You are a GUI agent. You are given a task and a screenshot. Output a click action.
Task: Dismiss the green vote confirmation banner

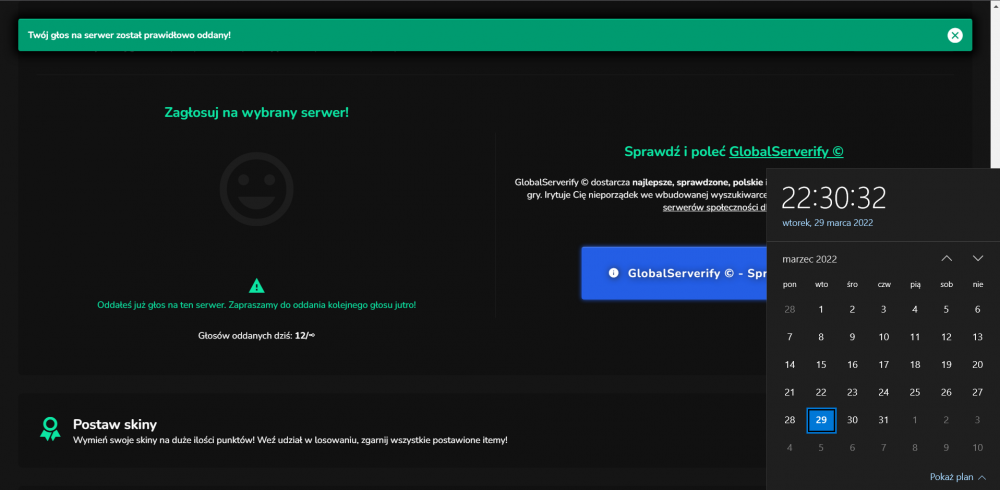point(954,35)
